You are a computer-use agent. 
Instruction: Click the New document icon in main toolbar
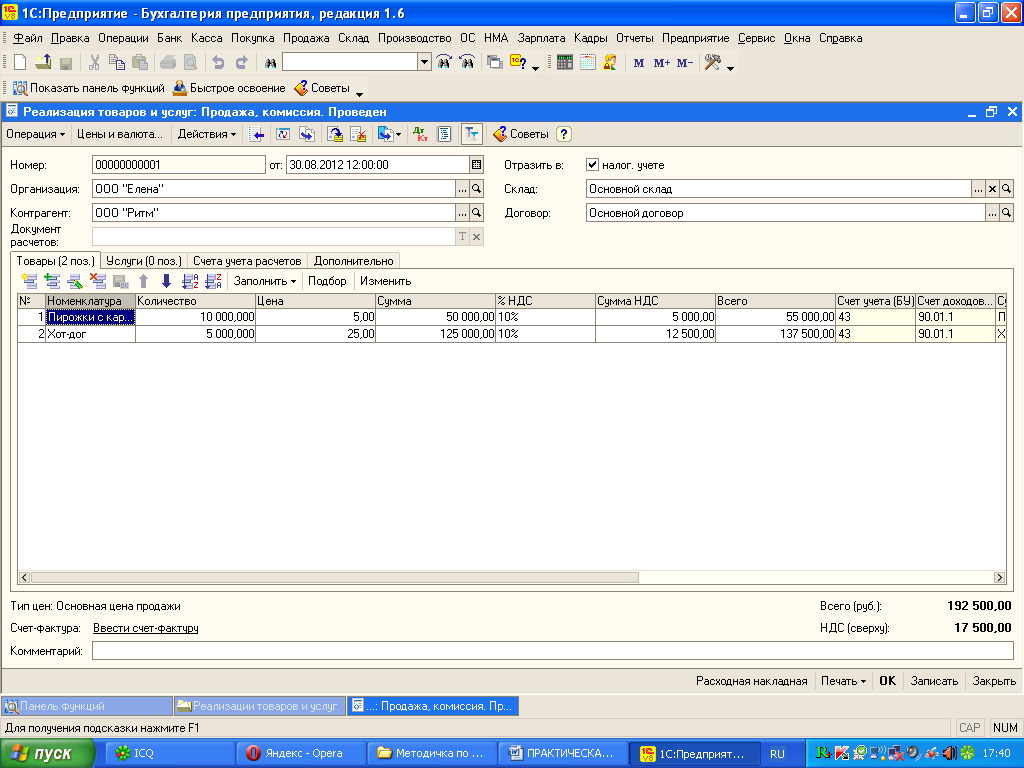[20, 63]
